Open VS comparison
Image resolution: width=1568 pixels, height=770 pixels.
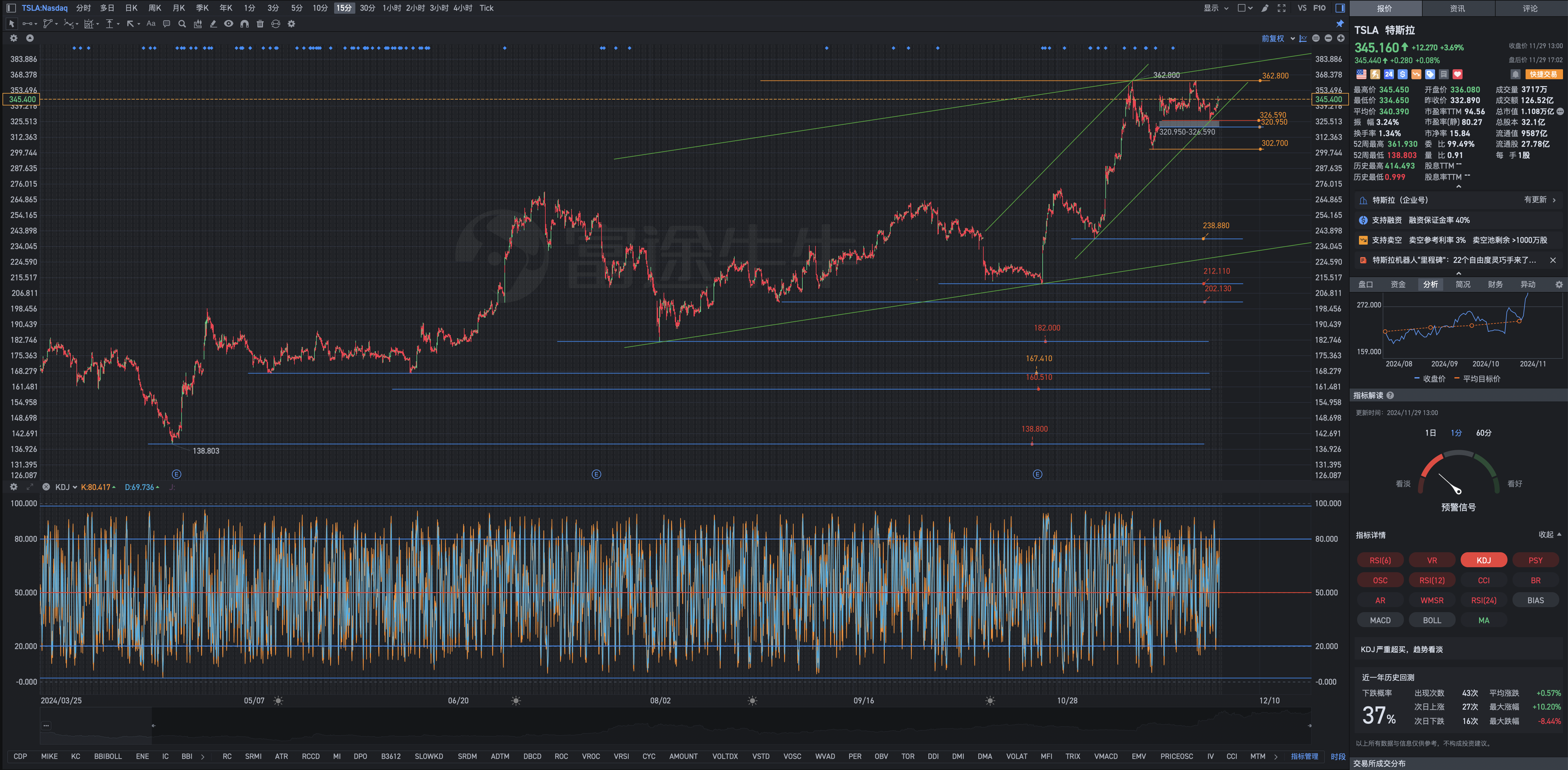pyautogui.click(x=1302, y=8)
